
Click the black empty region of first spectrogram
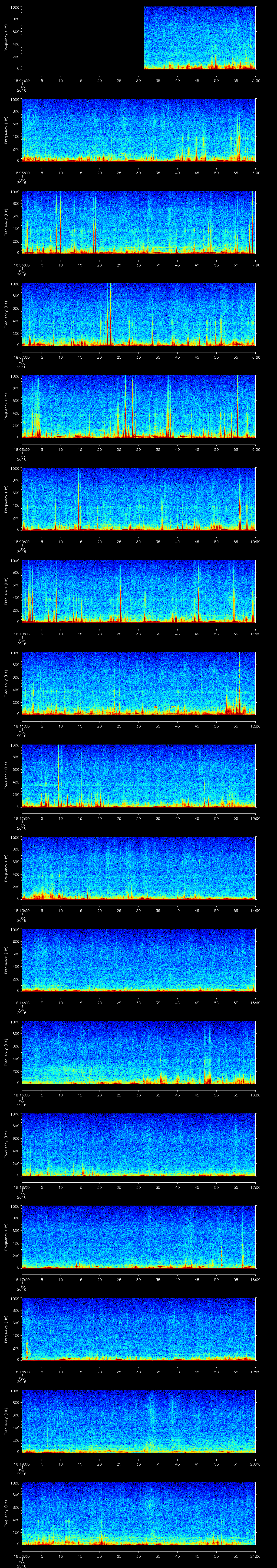[x=82, y=38]
